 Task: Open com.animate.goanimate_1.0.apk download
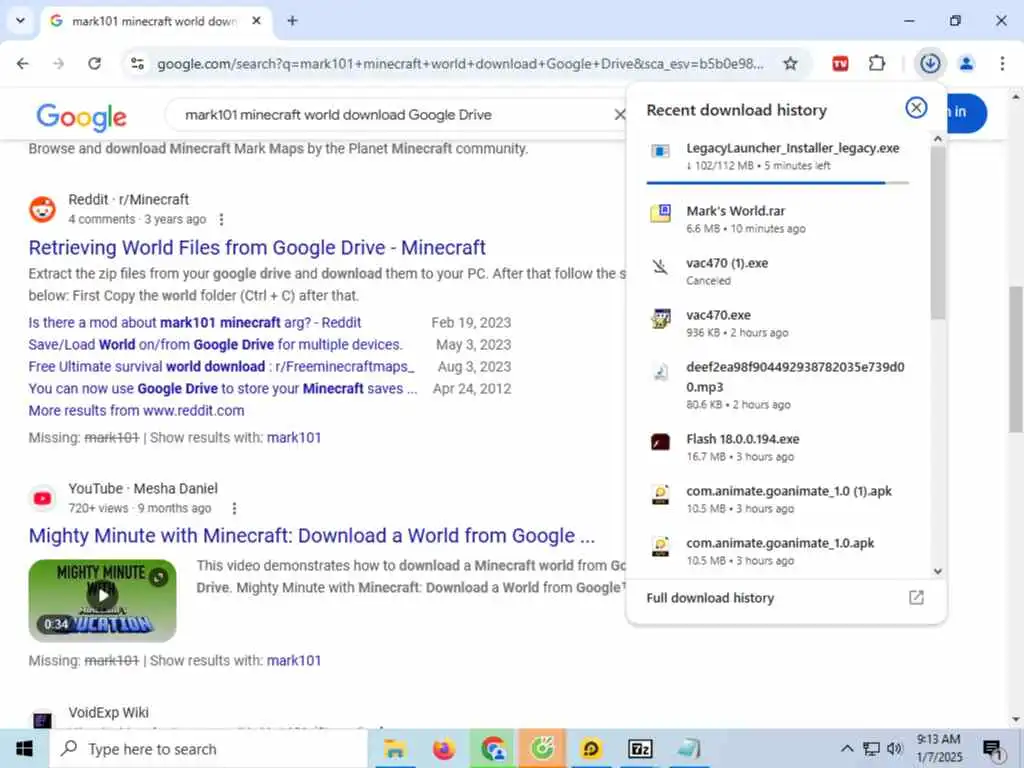tap(778, 551)
